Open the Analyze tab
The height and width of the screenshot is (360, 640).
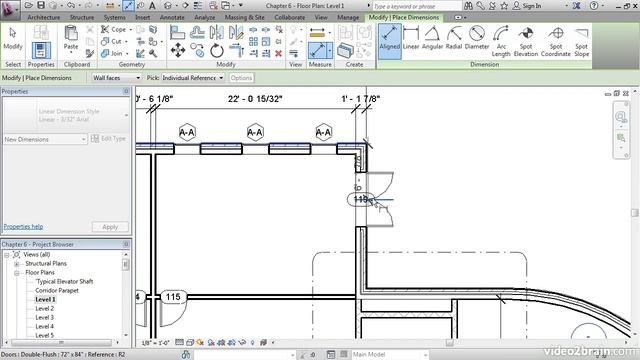204,17
